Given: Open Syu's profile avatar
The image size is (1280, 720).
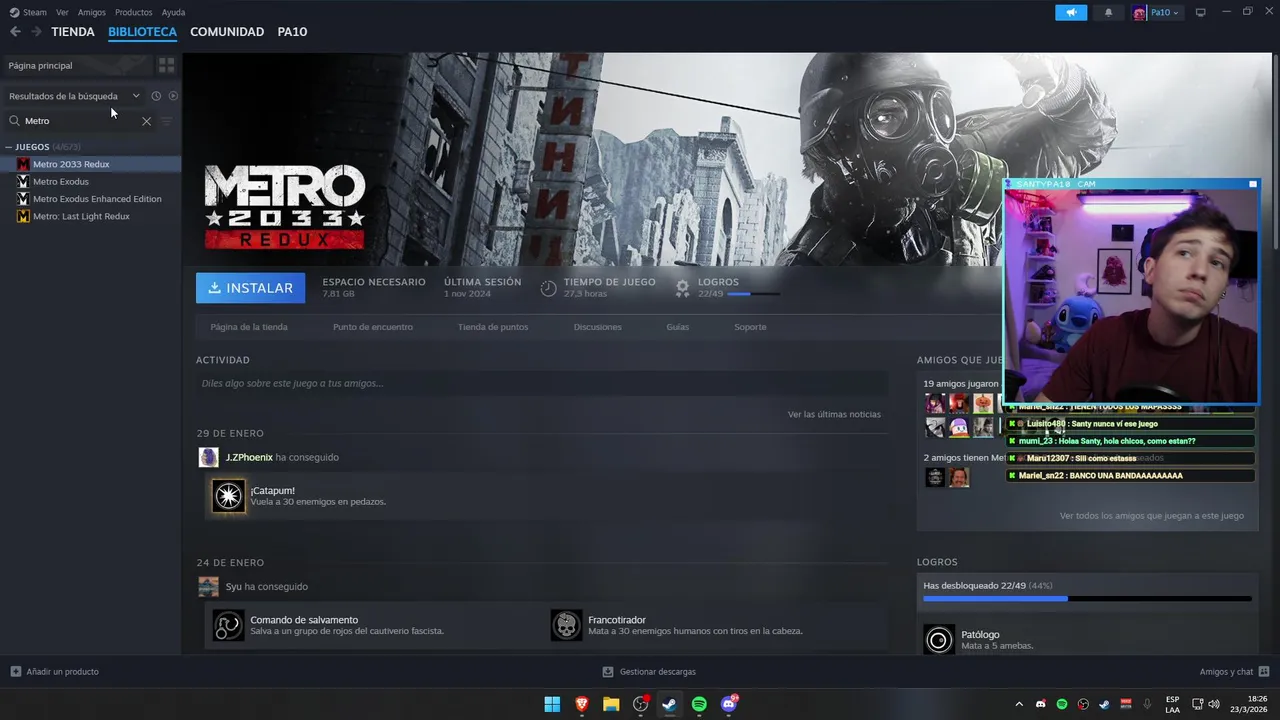Looking at the screenshot, I should click(209, 587).
